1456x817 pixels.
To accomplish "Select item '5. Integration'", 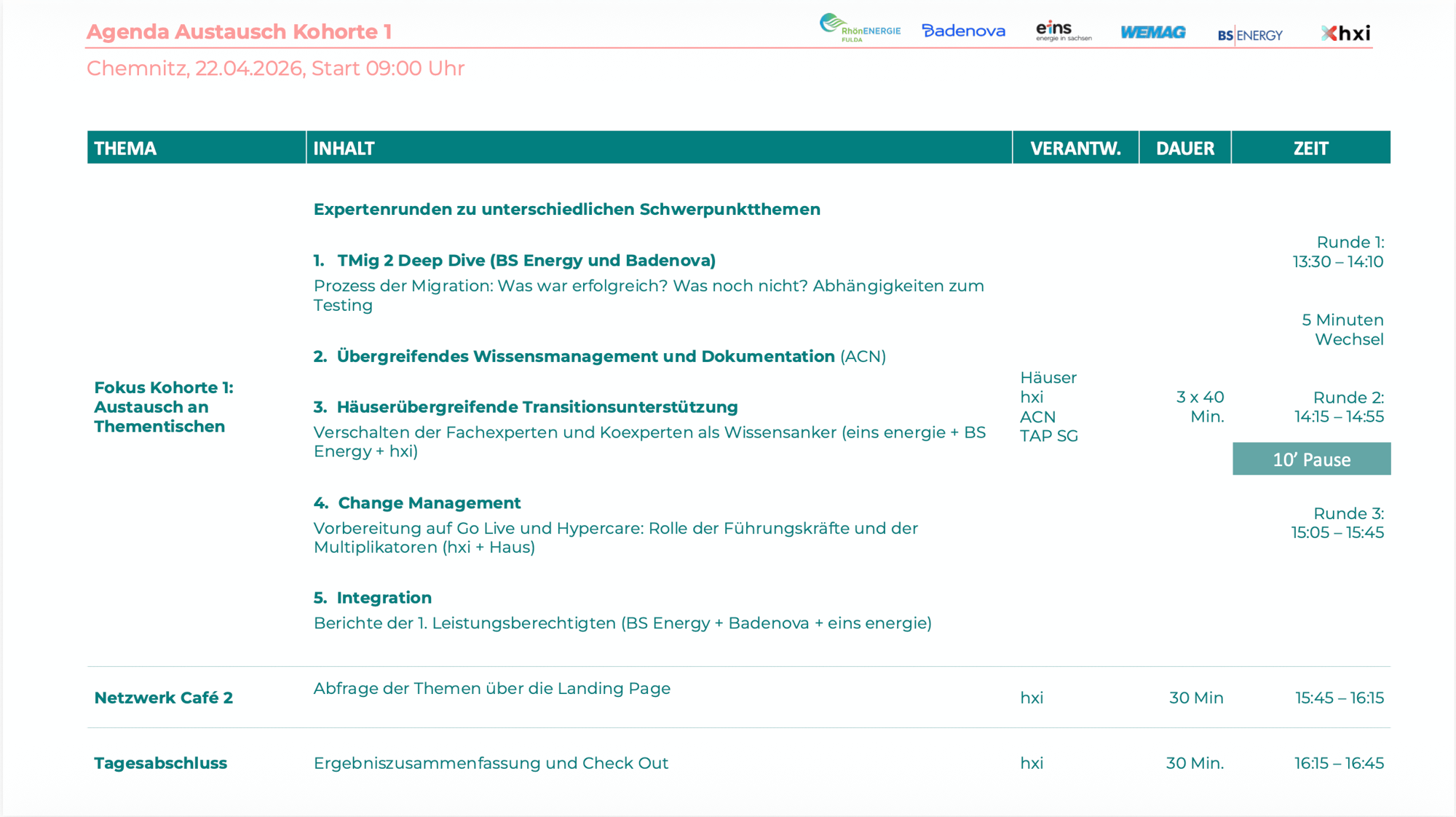I will [x=373, y=598].
